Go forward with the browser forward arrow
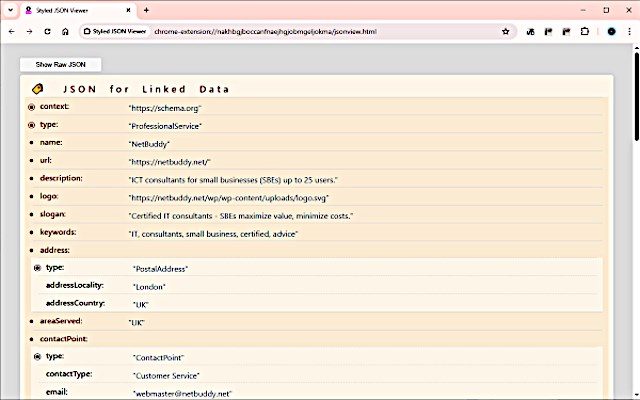 tap(29, 31)
